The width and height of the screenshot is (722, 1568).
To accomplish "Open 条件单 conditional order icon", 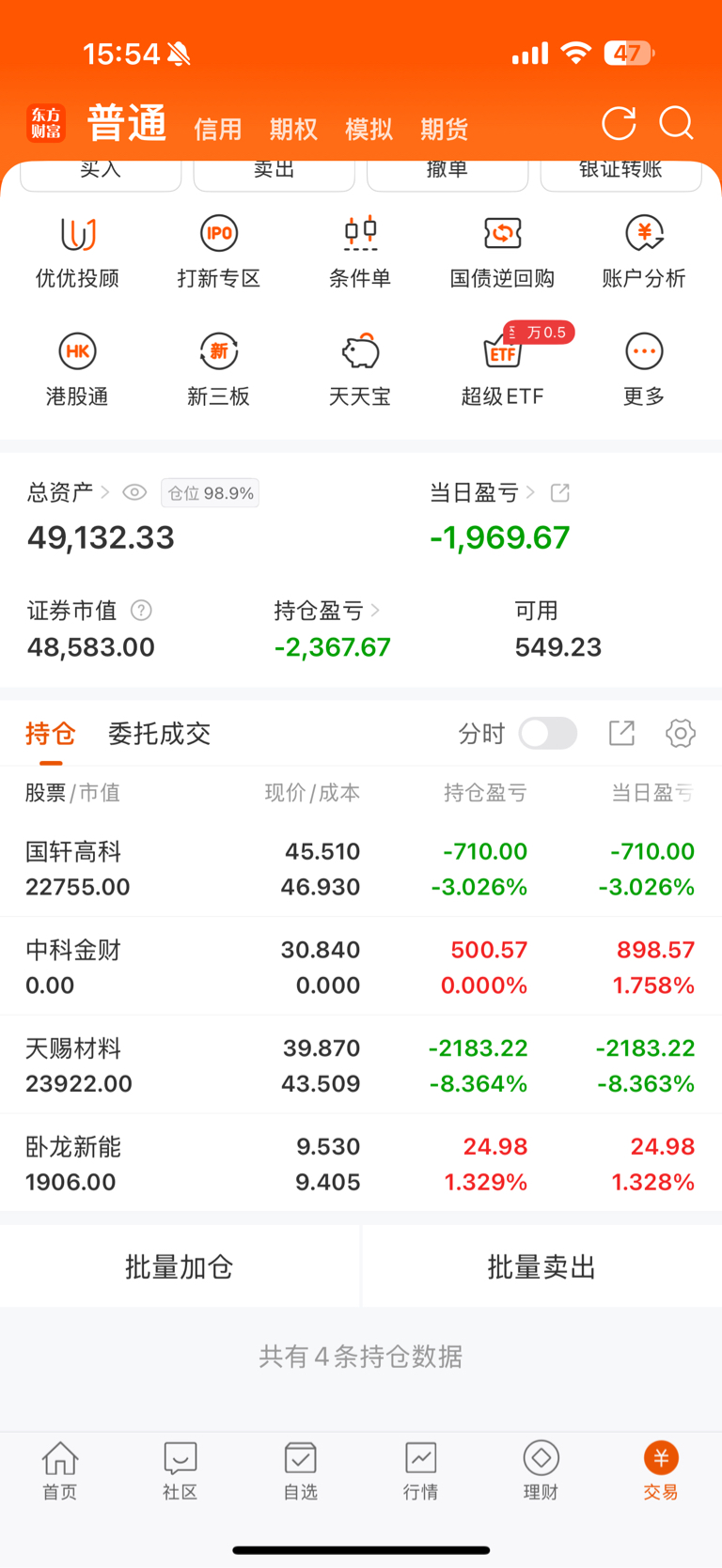I will (360, 233).
